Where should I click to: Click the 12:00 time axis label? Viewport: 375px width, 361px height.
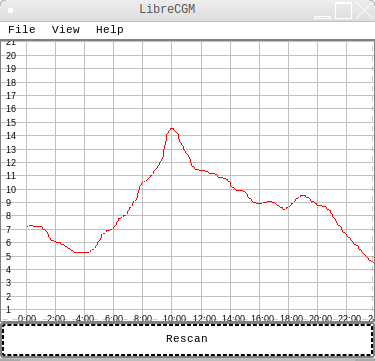point(204,319)
